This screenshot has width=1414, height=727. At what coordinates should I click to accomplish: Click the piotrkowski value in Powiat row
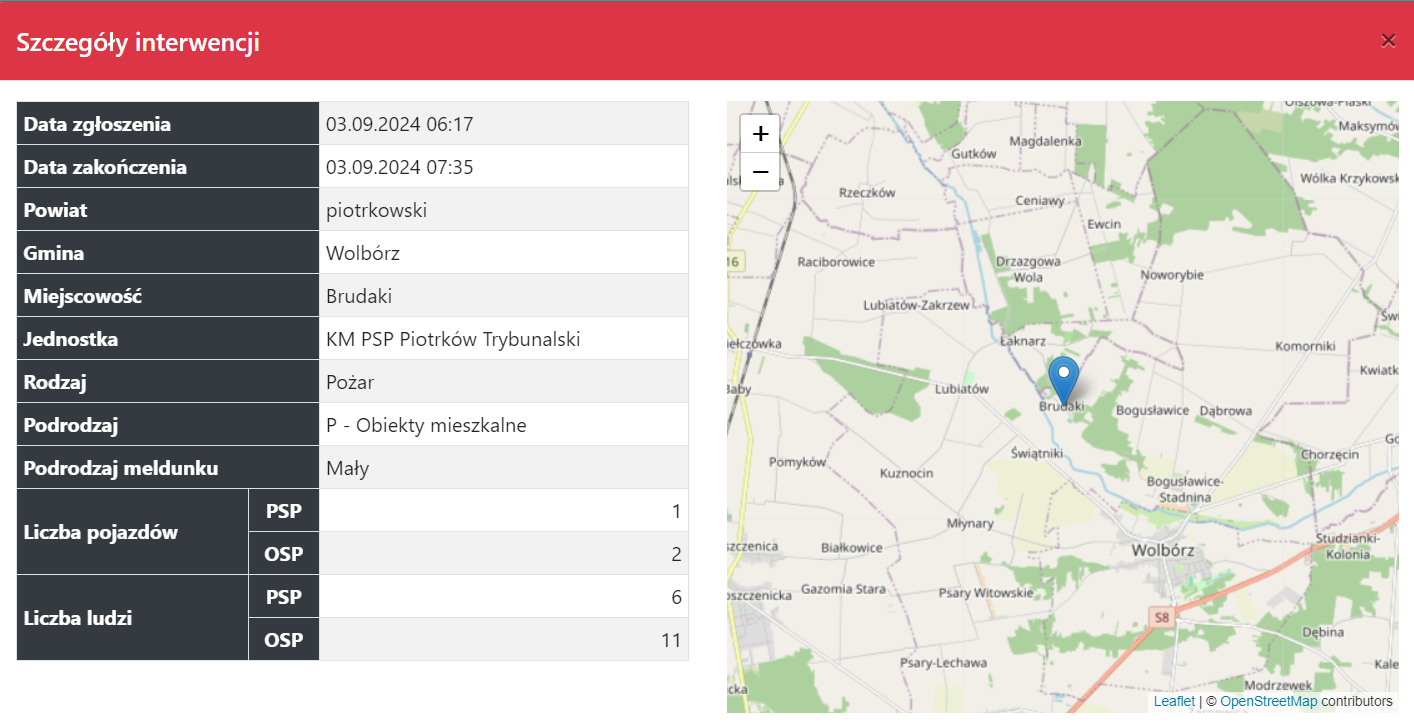tap(376, 211)
